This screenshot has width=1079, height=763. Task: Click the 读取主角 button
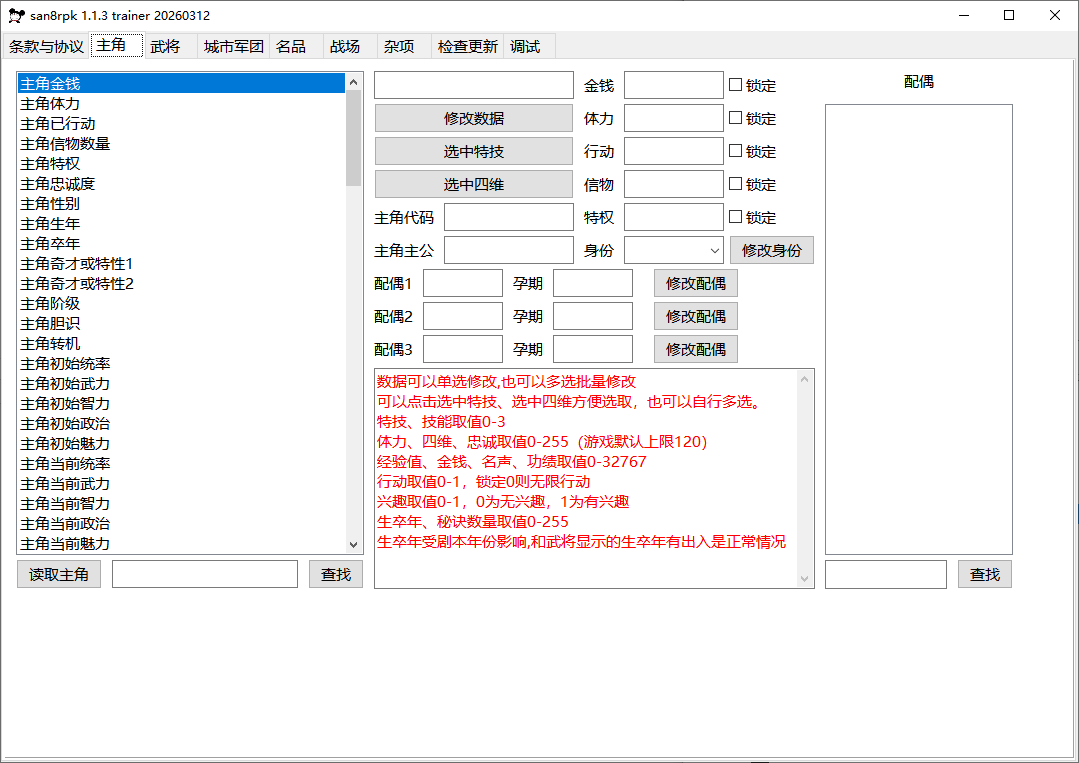pyautogui.click(x=59, y=574)
